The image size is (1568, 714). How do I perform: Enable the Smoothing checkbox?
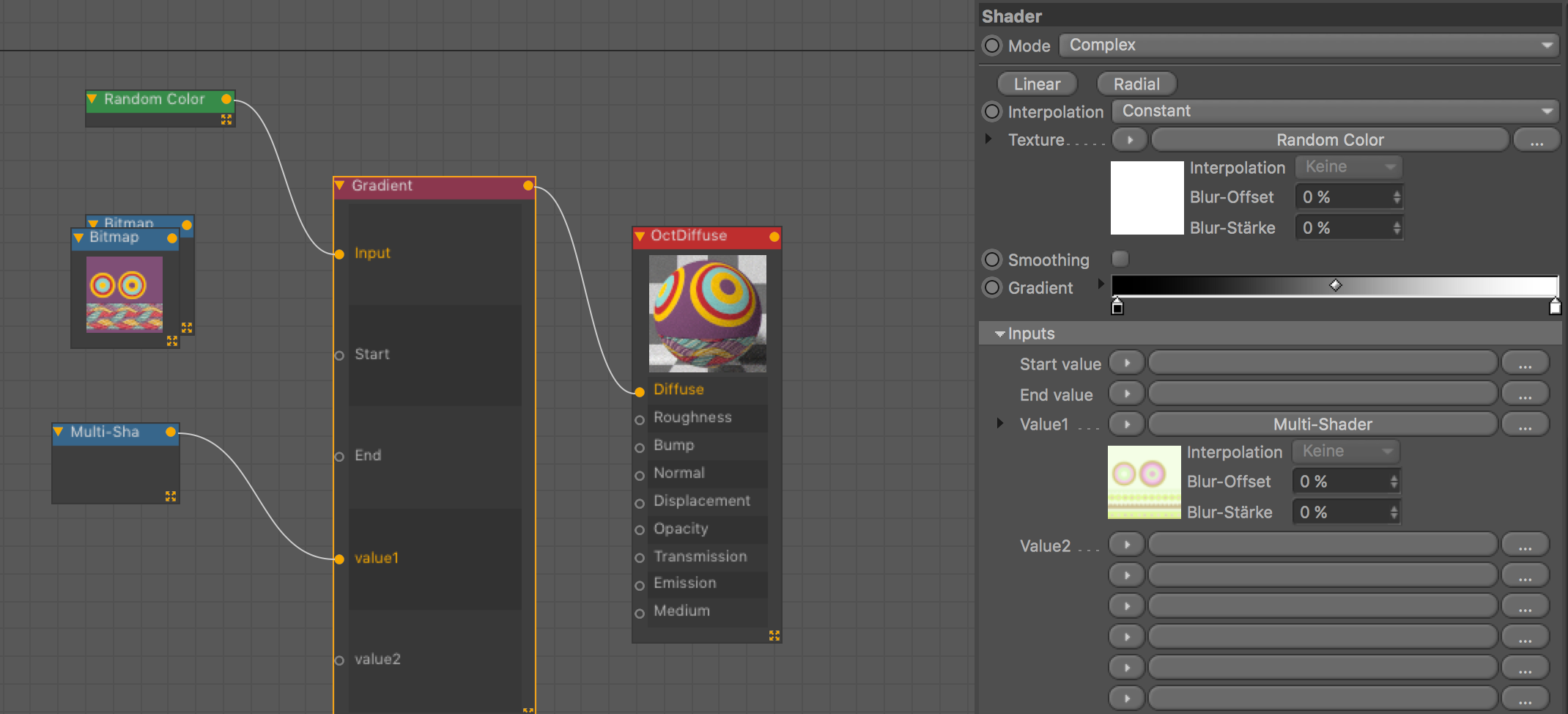pos(1120,259)
